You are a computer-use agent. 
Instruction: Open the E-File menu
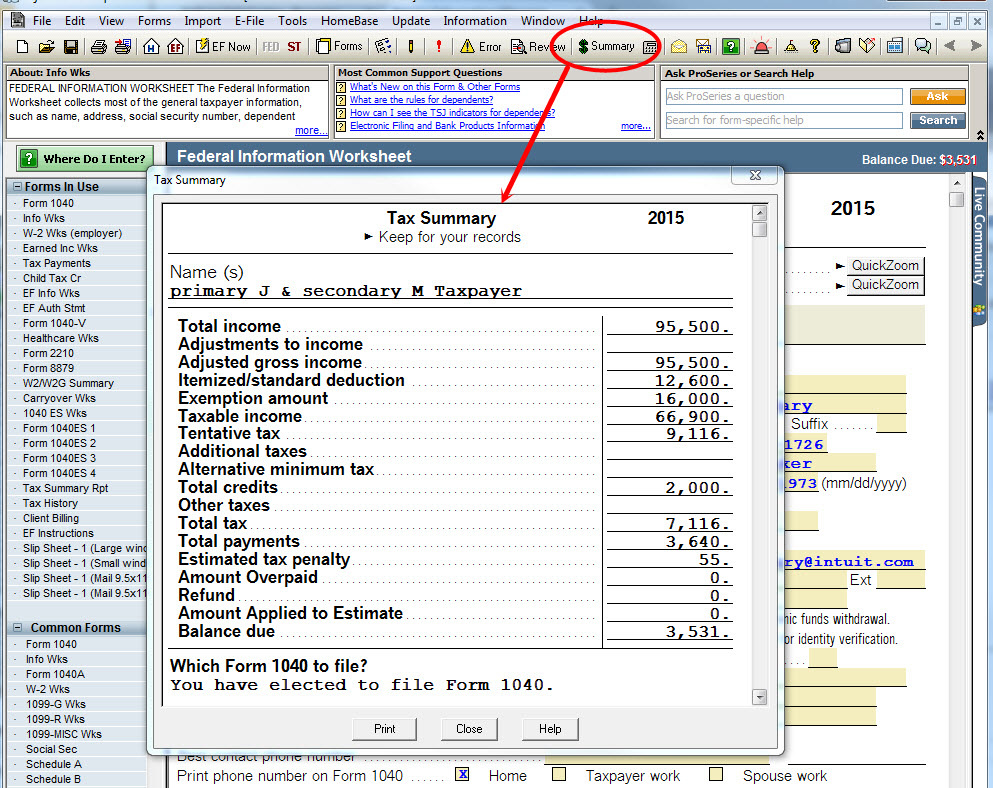[250, 21]
